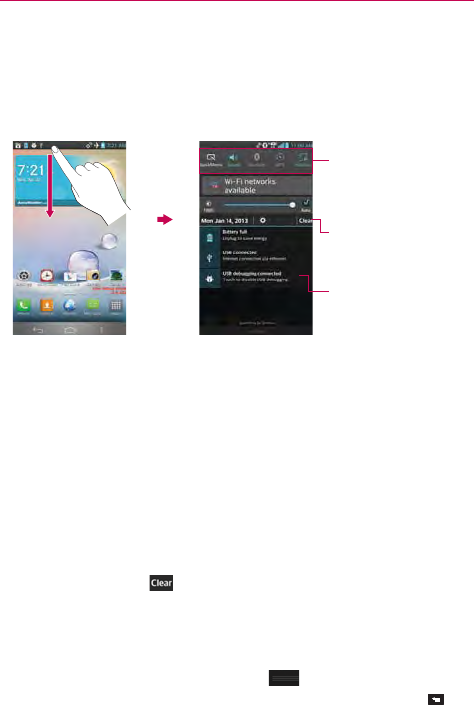Viewport: 474px width, 705px height.
Task: Open the Settings gear app on the home screen
Action: coord(24,276)
